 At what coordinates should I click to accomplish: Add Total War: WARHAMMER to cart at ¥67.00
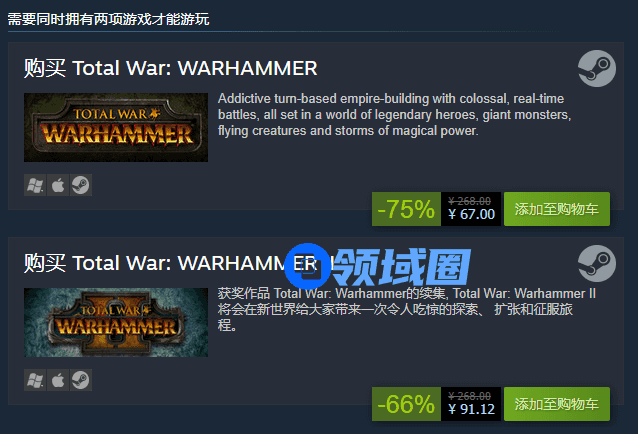[557, 209]
